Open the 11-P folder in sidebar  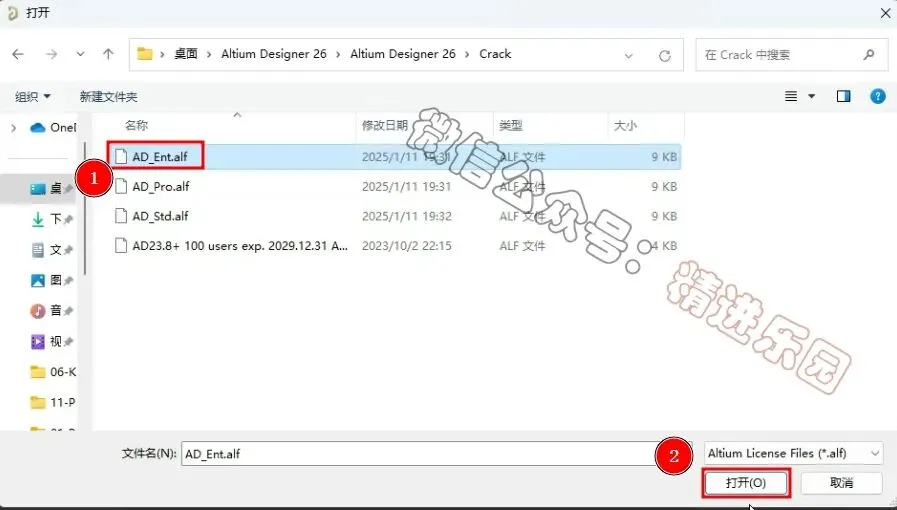(53, 402)
